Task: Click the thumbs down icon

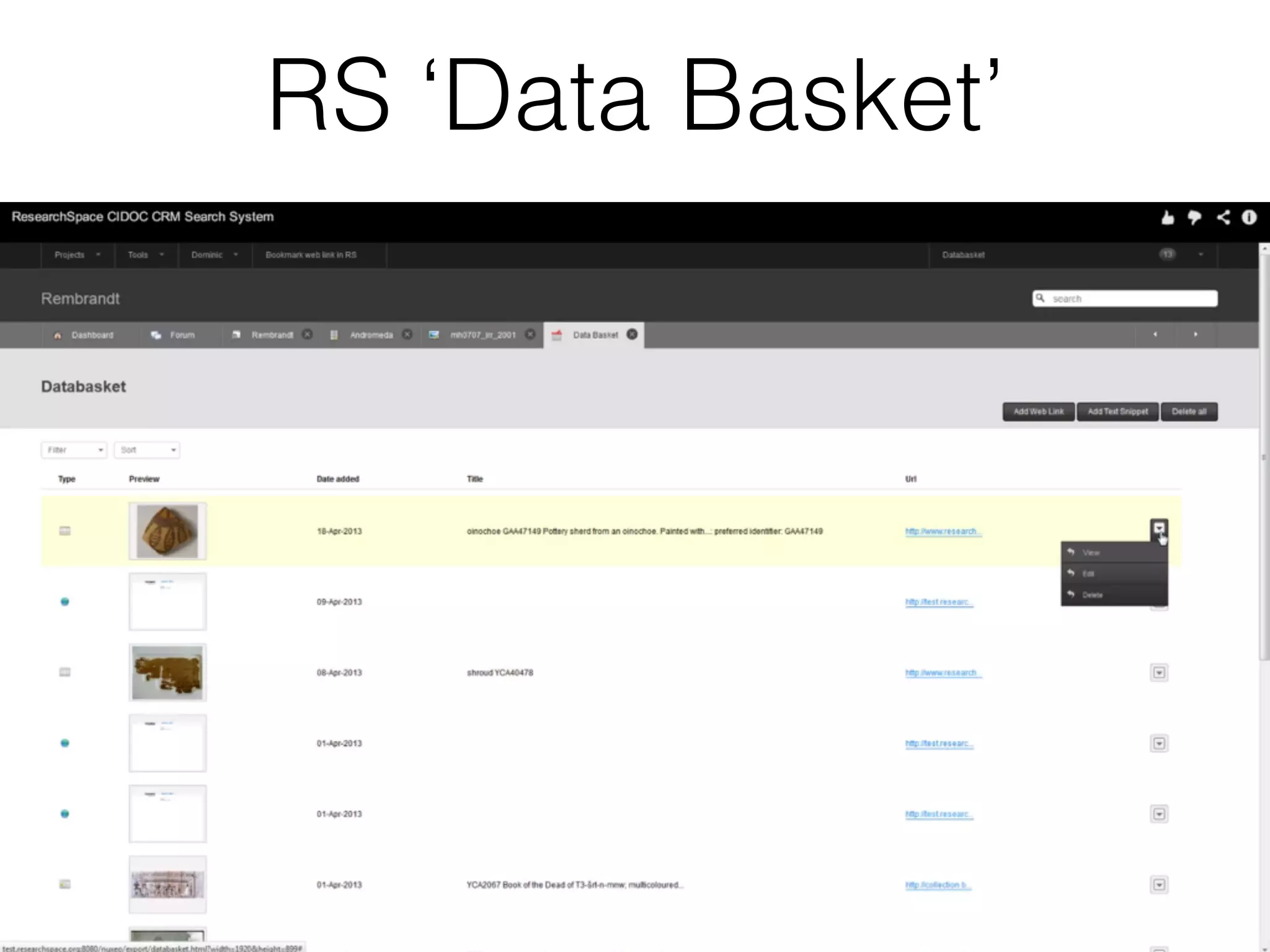Action: pyautogui.click(x=1194, y=218)
